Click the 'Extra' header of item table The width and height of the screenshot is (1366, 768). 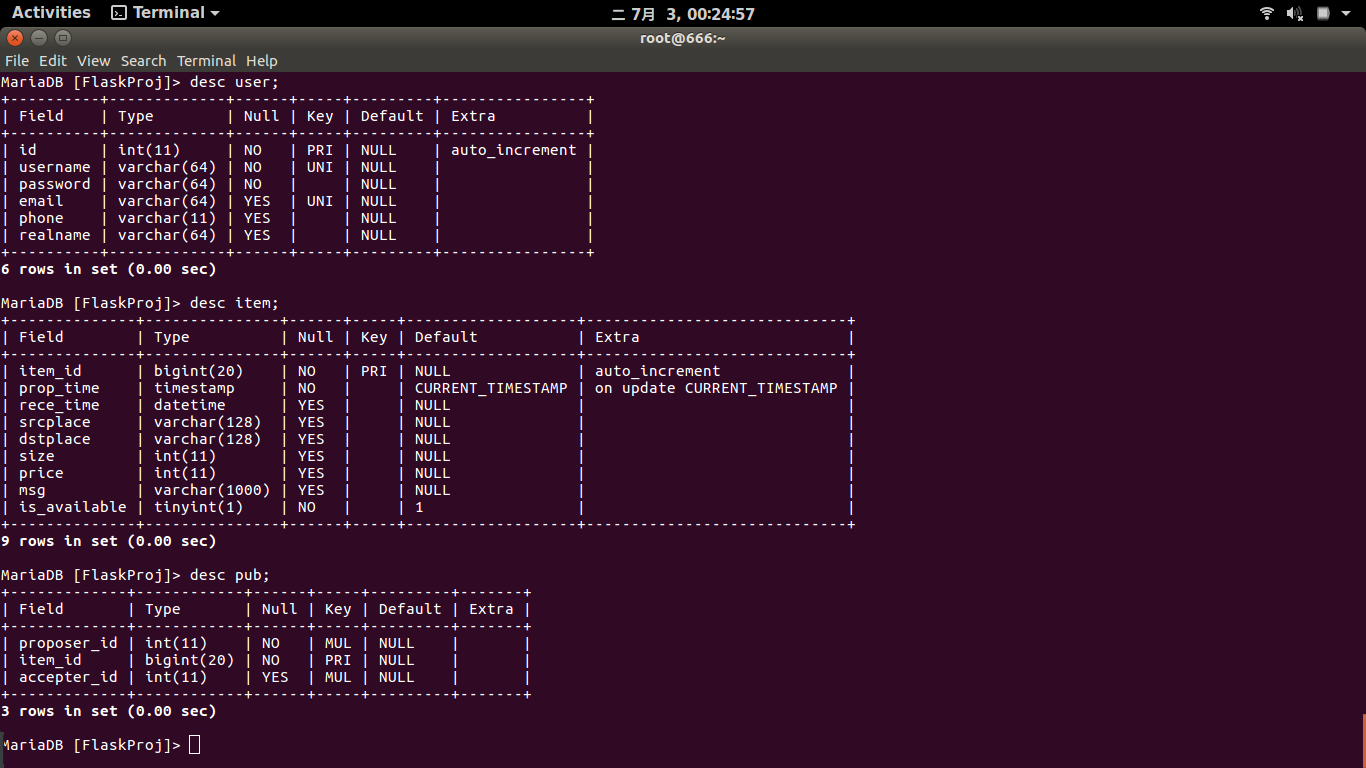pos(617,337)
